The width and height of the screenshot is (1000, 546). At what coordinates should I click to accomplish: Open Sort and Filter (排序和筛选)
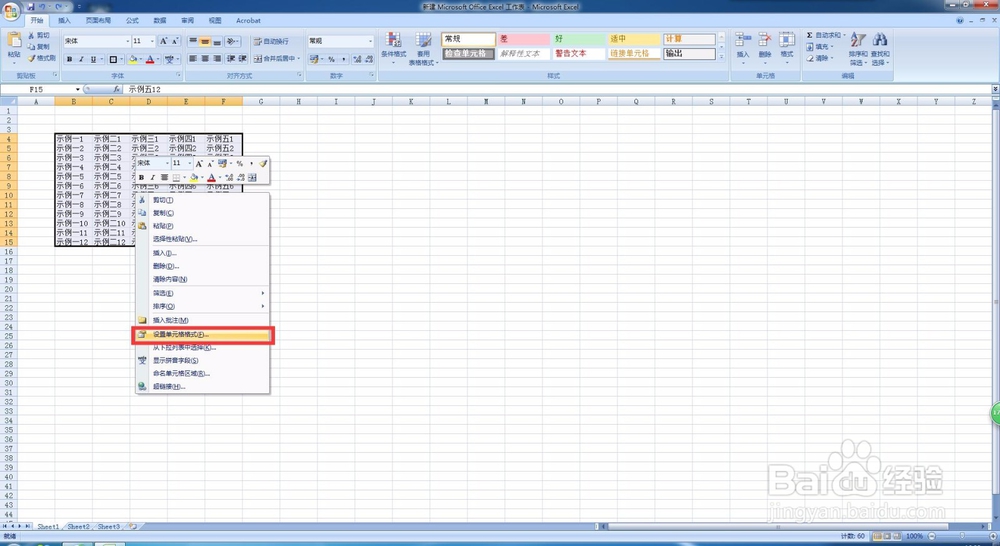pos(858,48)
